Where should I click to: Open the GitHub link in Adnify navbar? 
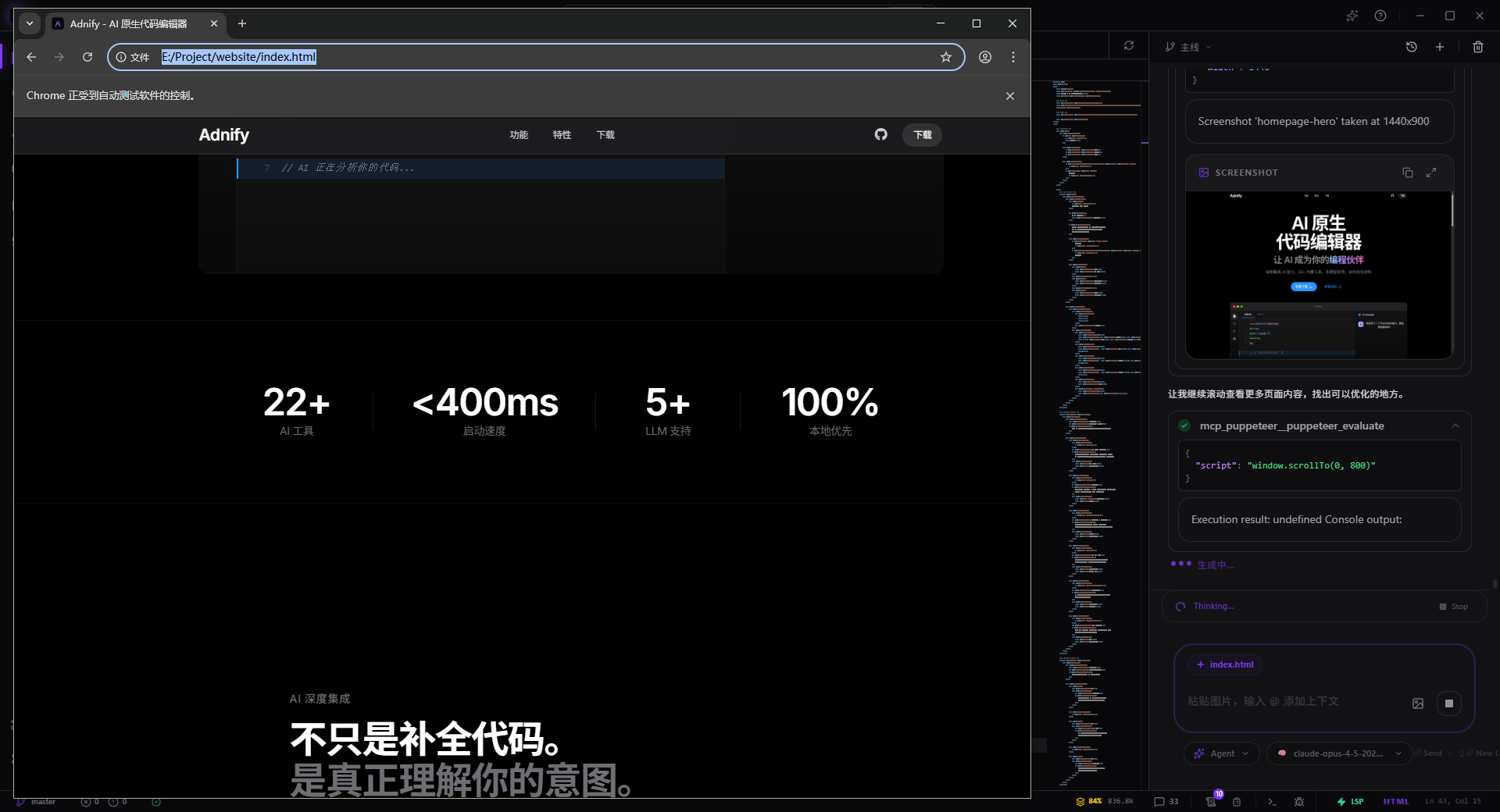coord(881,135)
